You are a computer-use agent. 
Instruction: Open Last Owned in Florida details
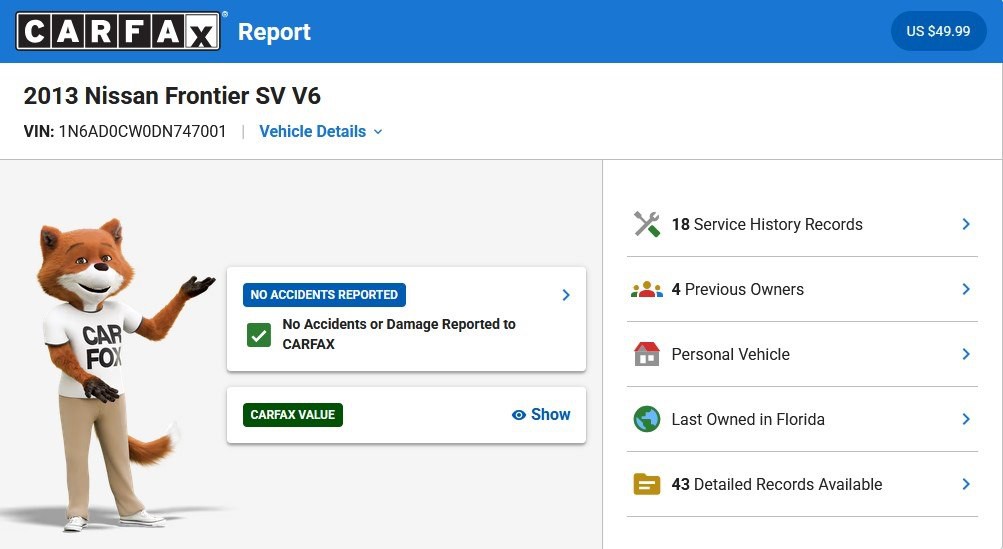click(x=802, y=419)
